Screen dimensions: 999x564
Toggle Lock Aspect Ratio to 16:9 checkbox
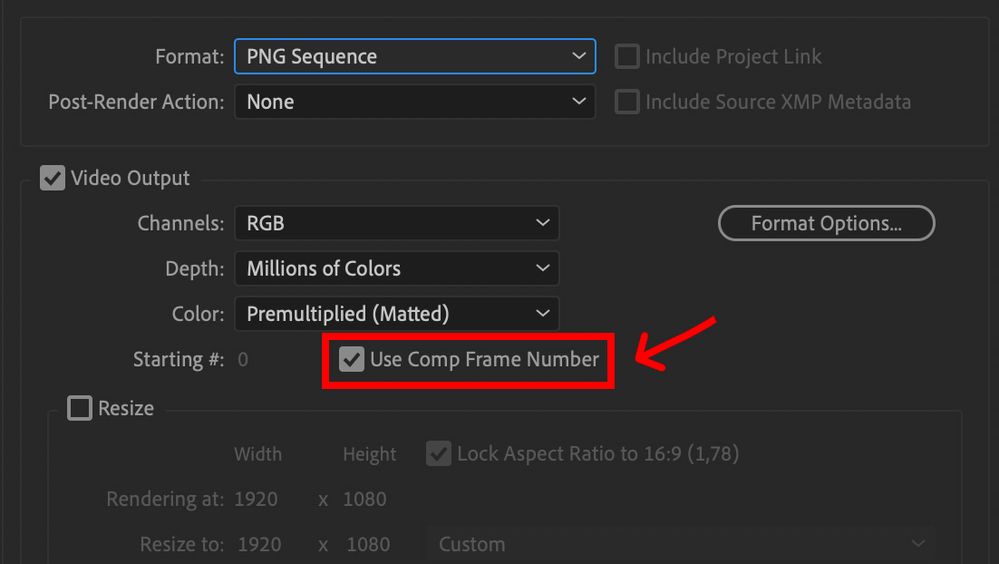(x=438, y=454)
